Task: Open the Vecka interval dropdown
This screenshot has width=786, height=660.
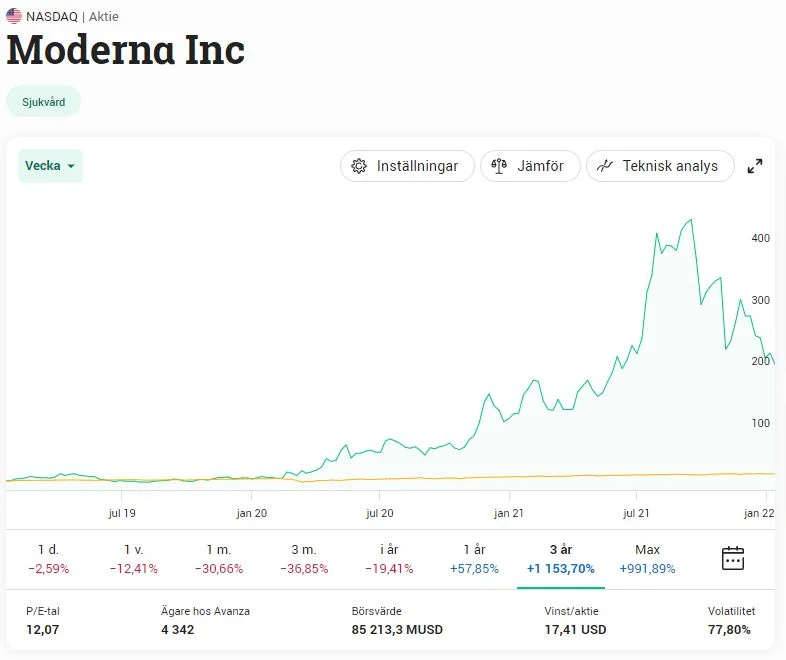Action: 49,166
